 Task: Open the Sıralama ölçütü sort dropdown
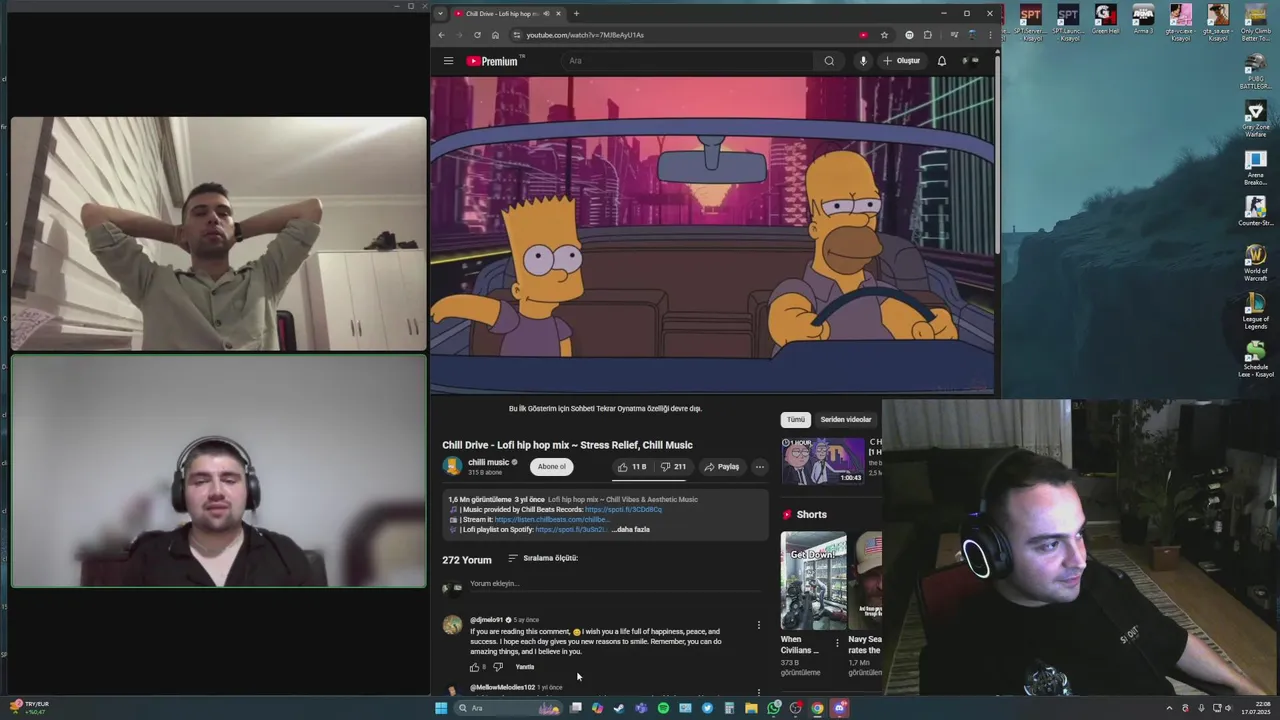pos(543,558)
